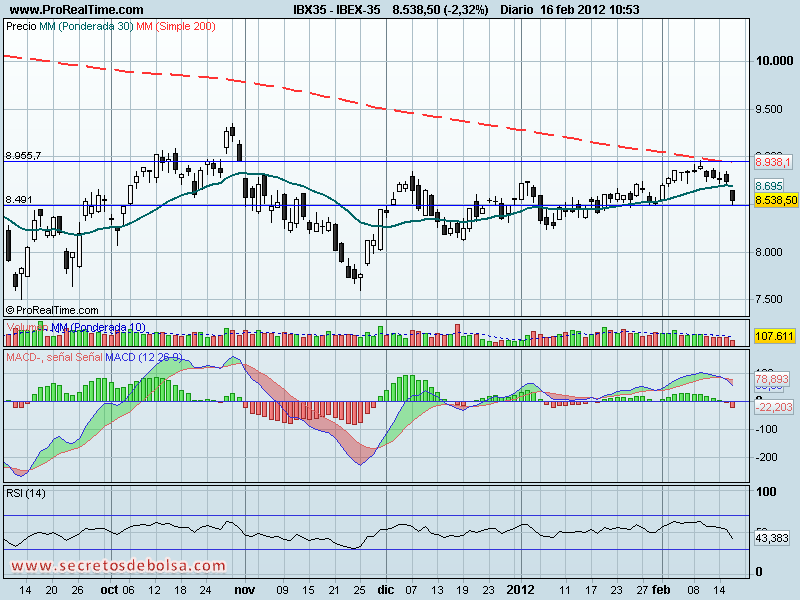
Task: Click the www.secretosdebolsa.com link
Action: (118, 565)
